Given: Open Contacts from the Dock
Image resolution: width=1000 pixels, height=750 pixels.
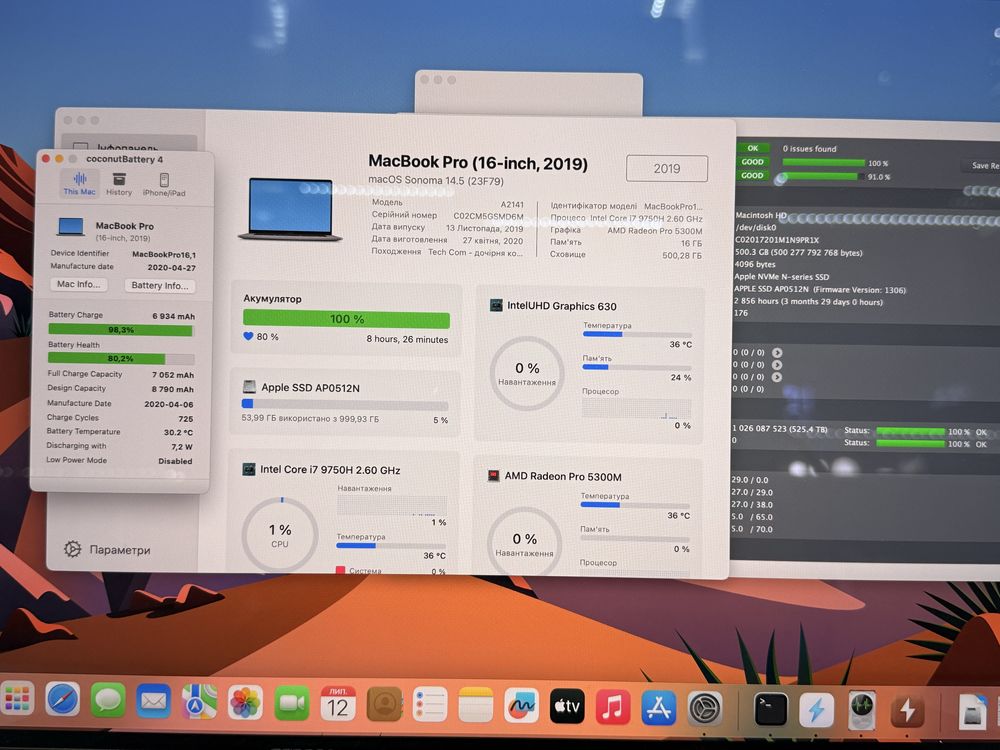Looking at the screenshot, I should pos(384,704).
